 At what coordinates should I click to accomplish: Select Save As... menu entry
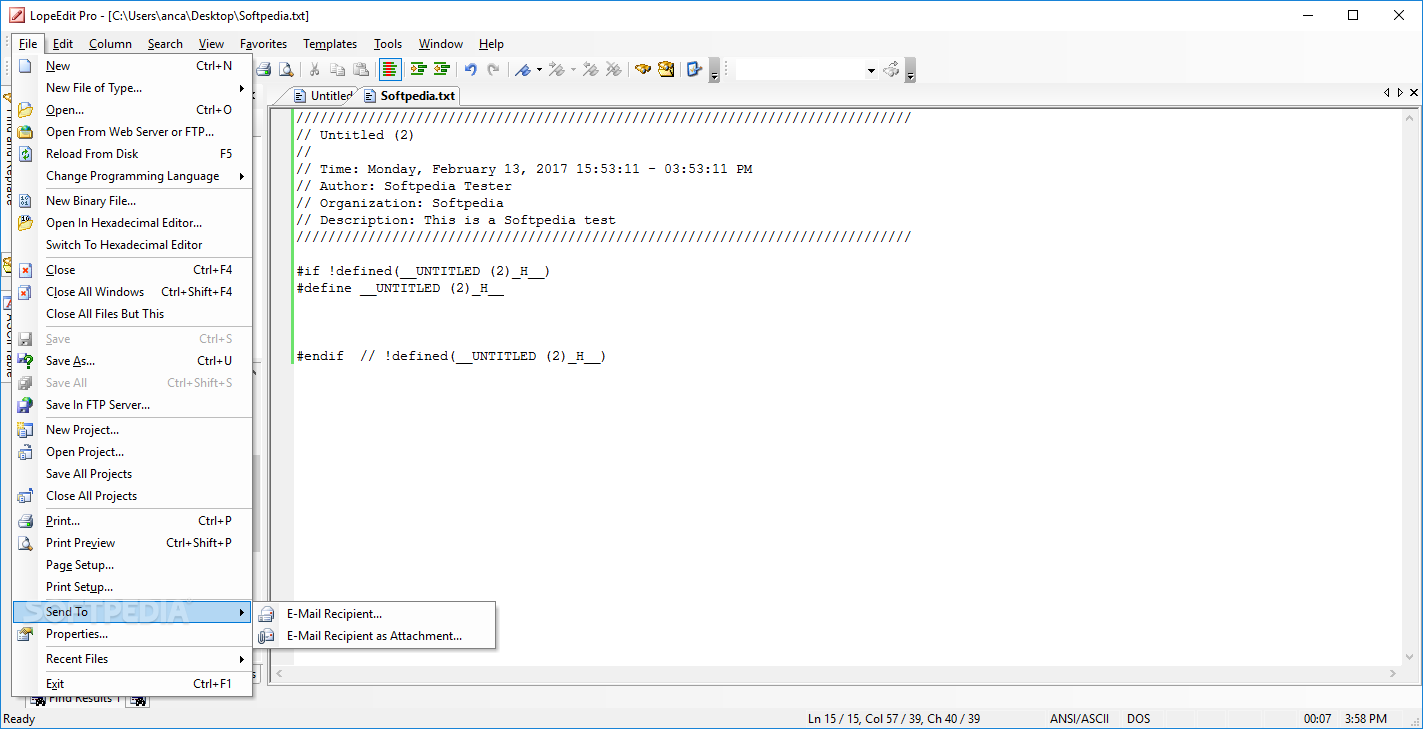132,361
